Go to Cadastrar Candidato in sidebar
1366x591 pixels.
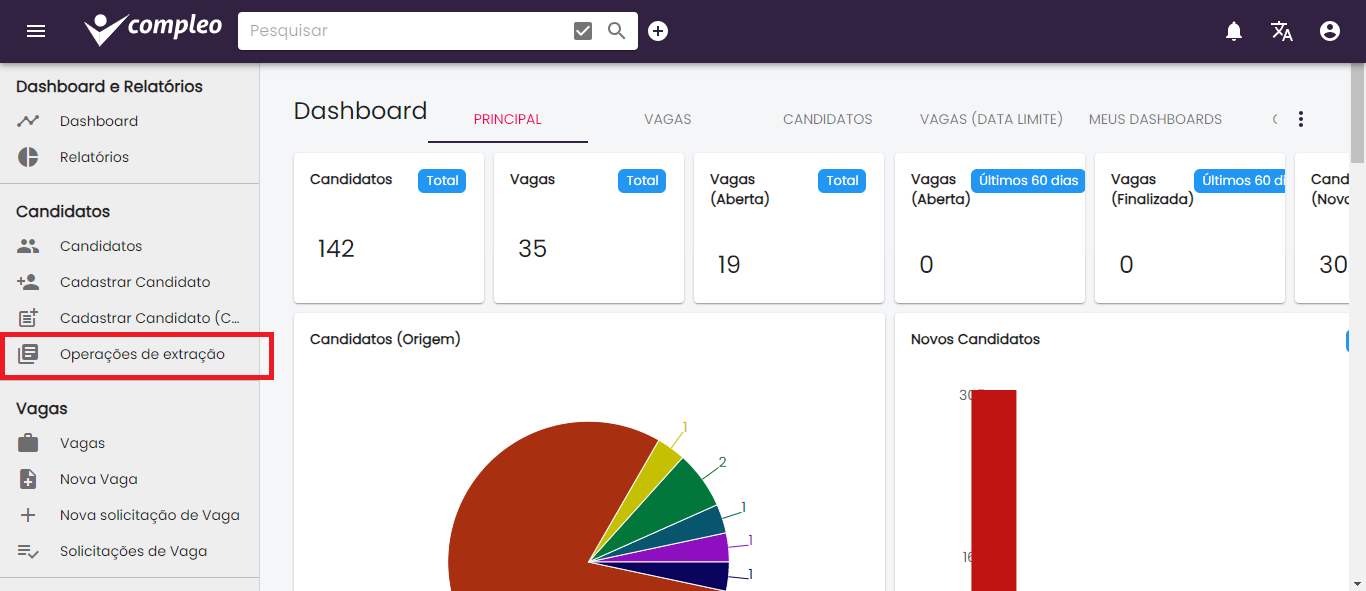pyautogui.click(x=135, y=282)
